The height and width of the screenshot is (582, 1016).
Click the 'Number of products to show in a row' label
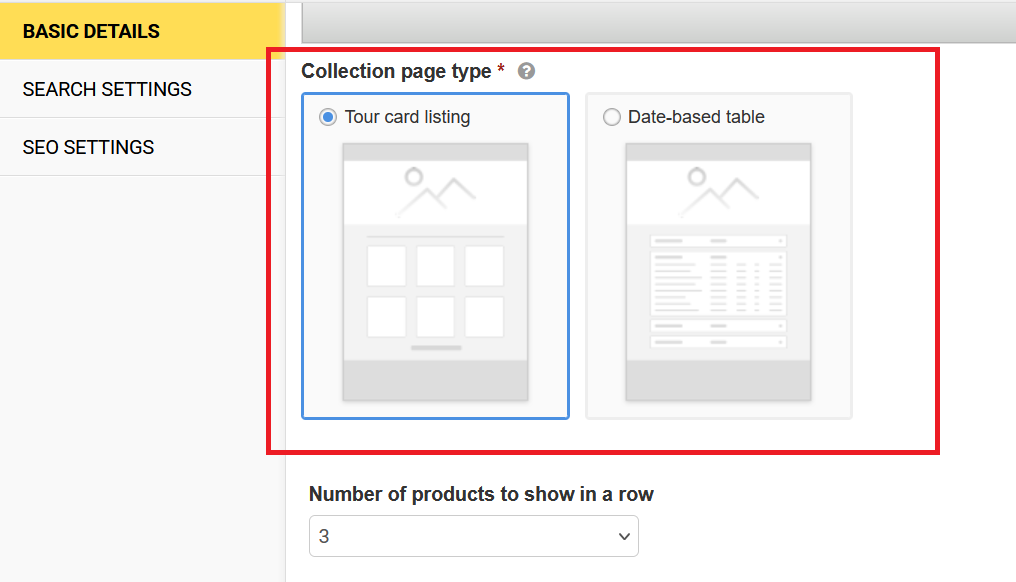point(481,494)
